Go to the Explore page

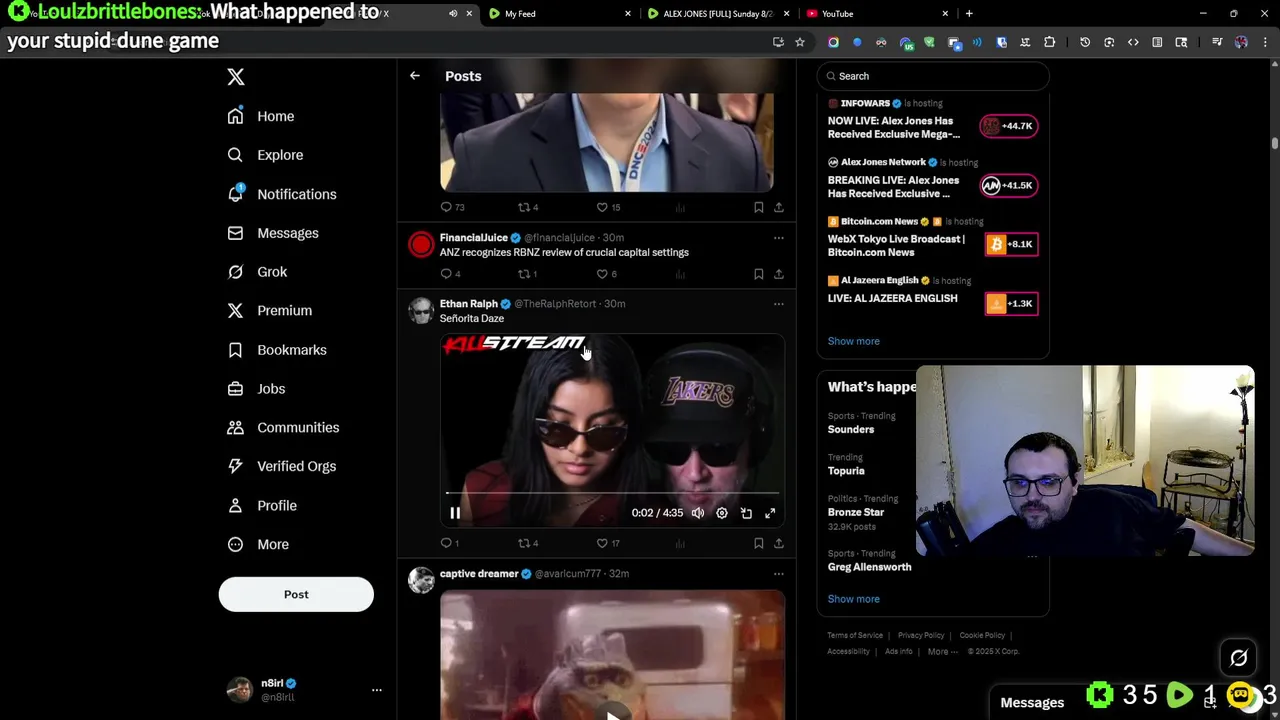[x=265, y=155]
